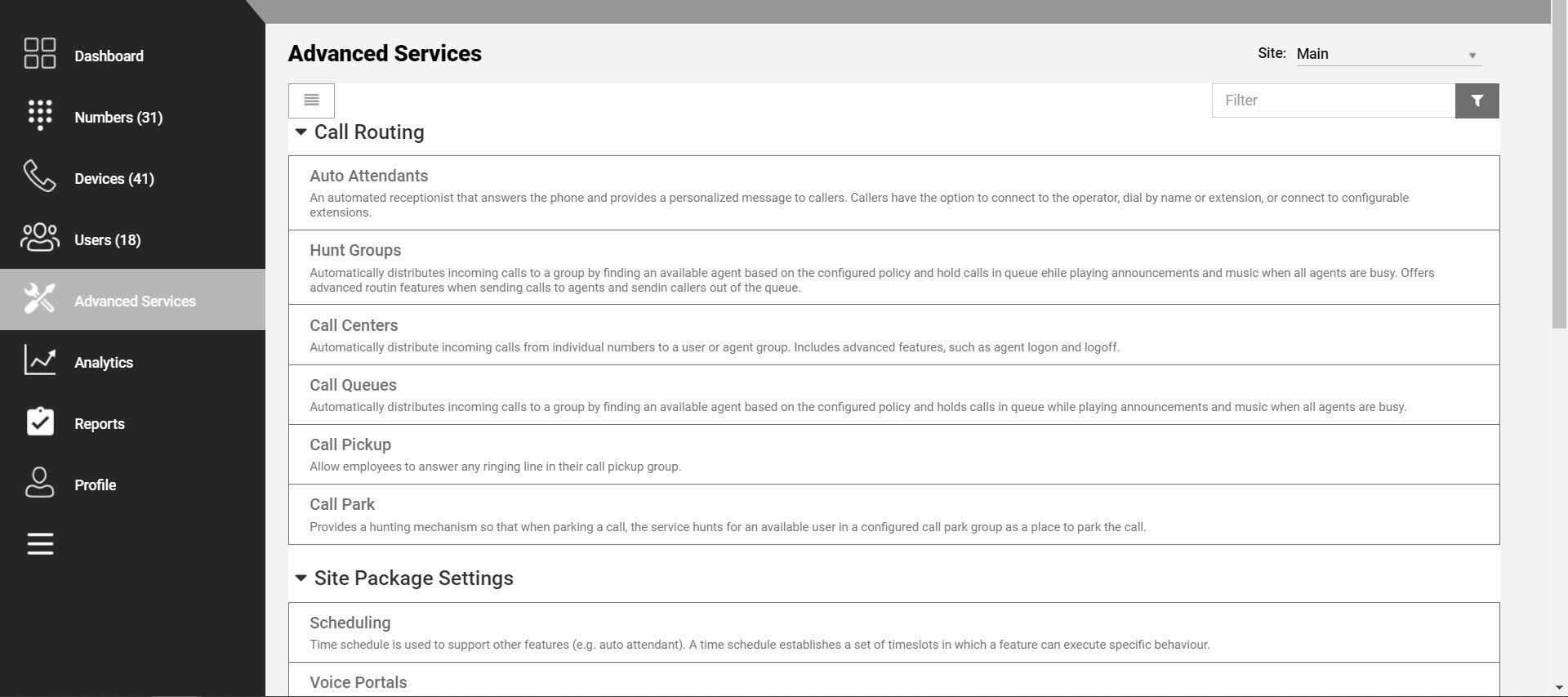
Task: Click the Numbers keypad icon
Action: click(x=40, y=115)
